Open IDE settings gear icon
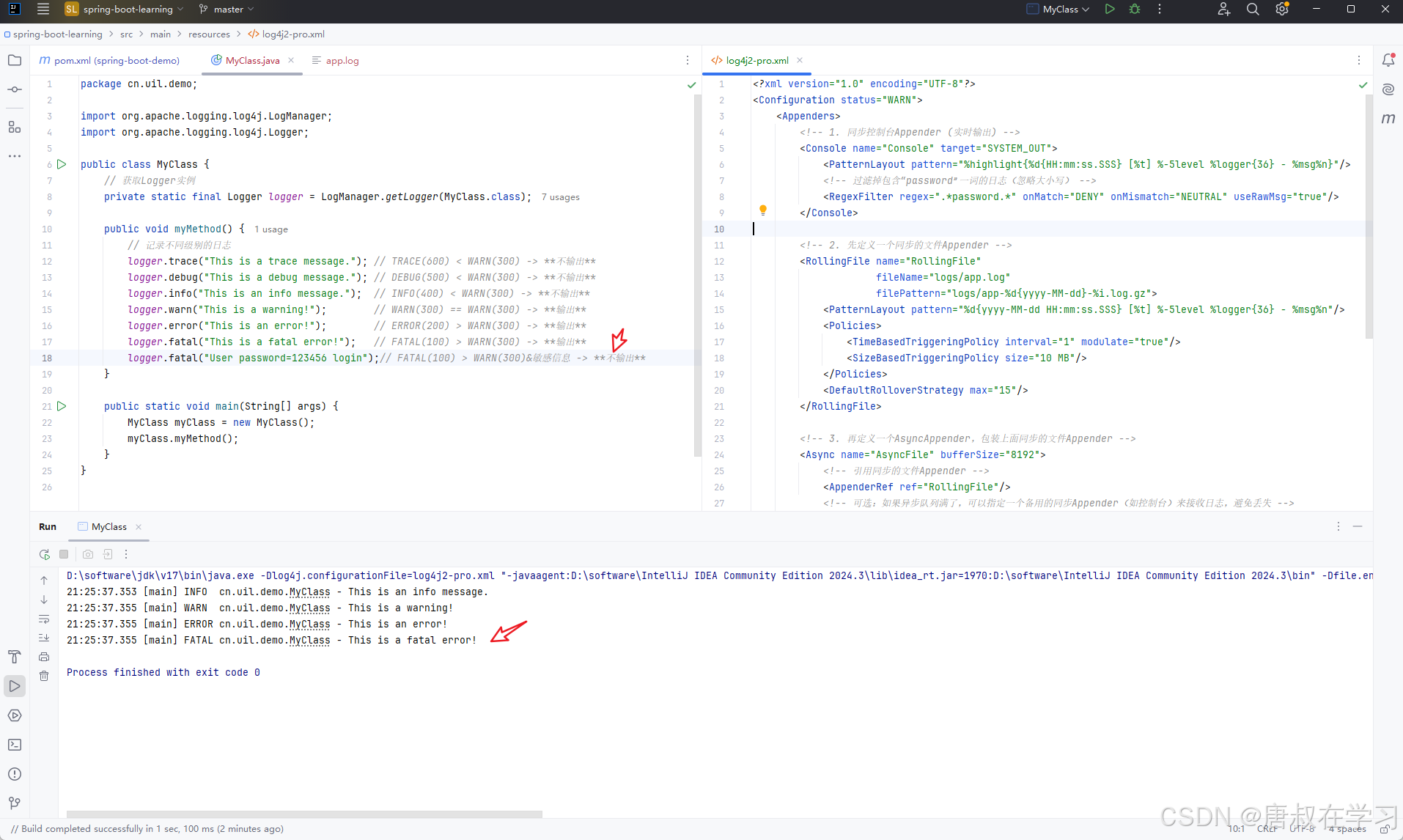The height and width of the screenshot is (840, 1403). (1282, 10)
